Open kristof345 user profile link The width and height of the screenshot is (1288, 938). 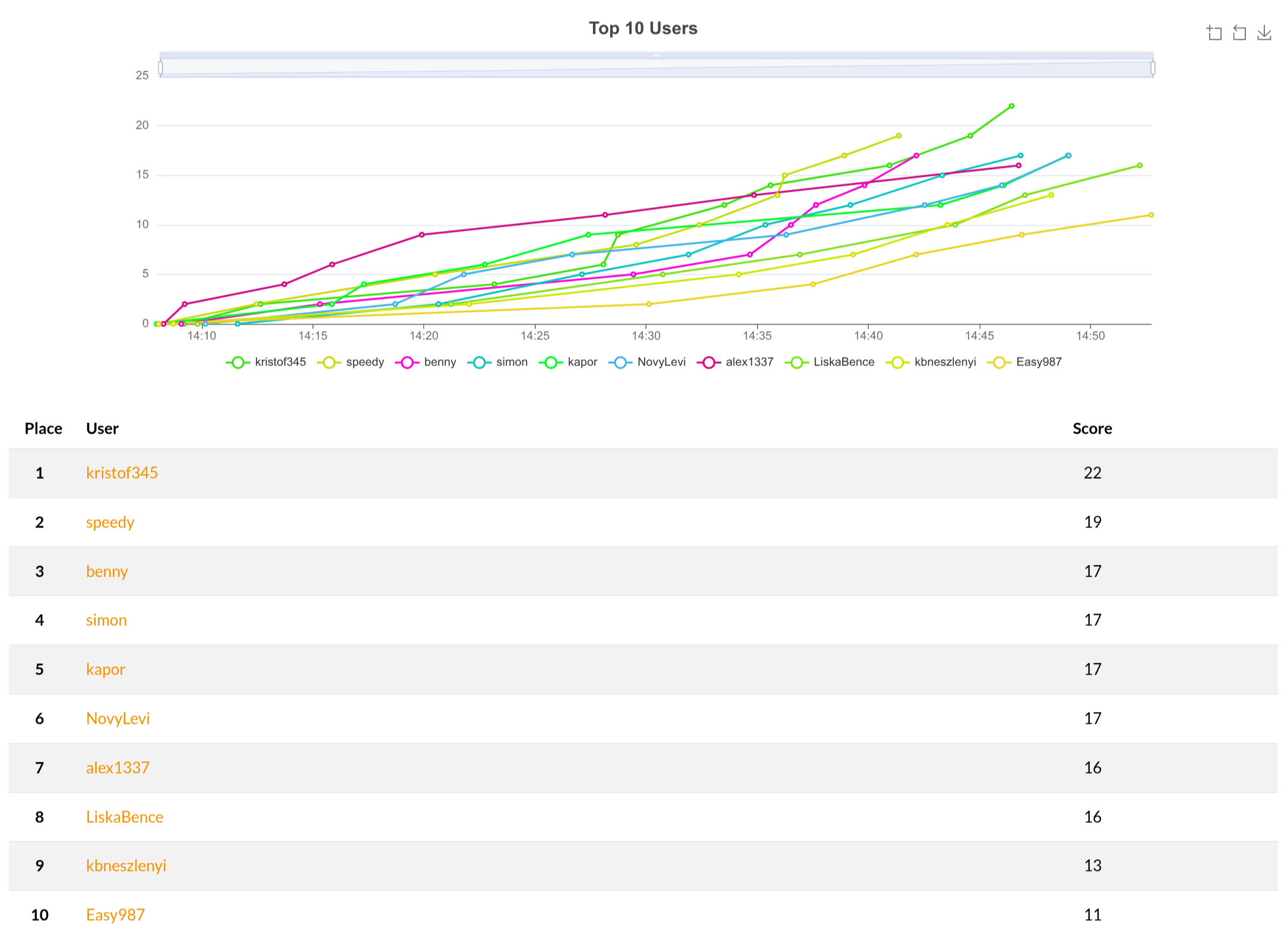[122, 473]
